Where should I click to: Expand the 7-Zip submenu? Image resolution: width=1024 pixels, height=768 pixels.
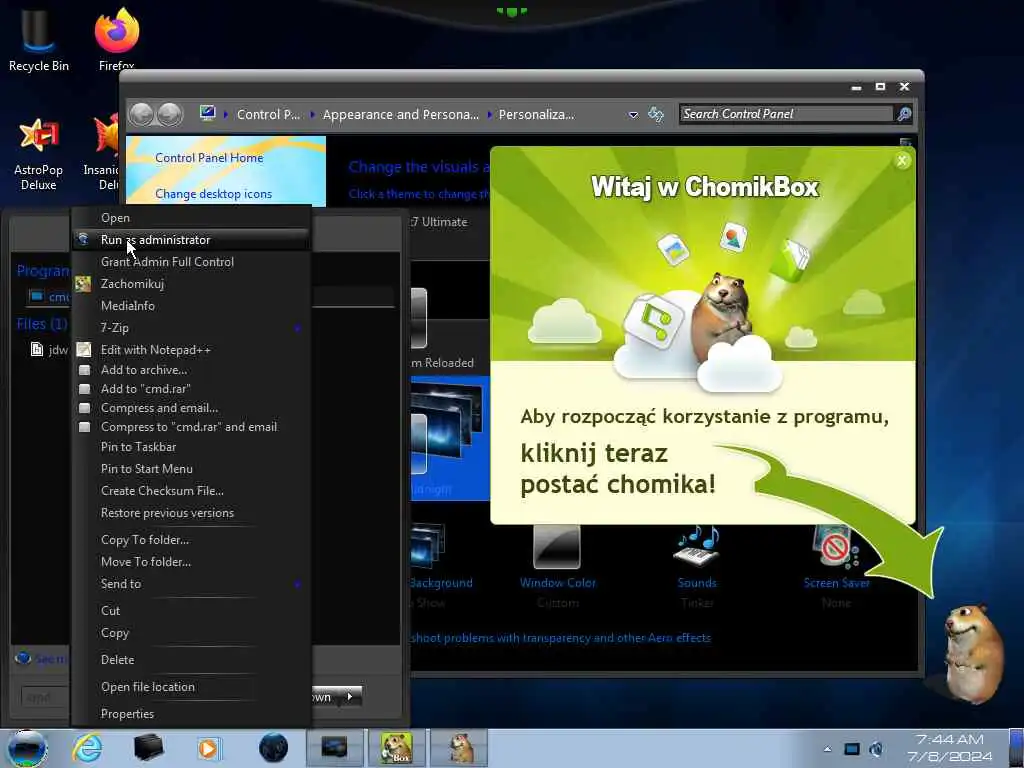[x=191, y=328]
